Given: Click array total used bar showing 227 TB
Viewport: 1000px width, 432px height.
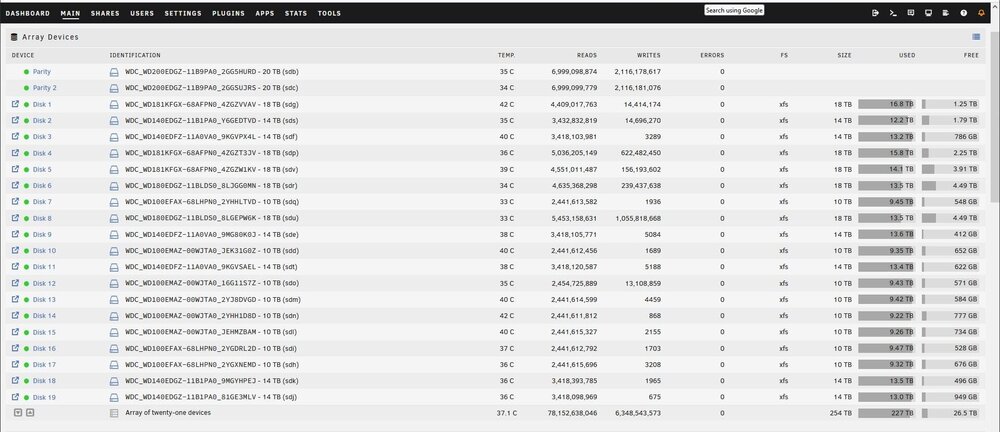Looking at the screenshot, I should point(886,413).
